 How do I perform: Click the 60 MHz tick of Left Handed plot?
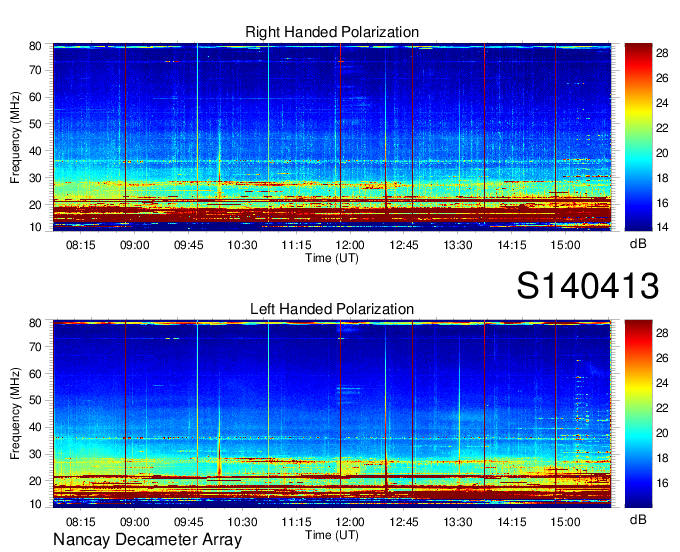(x=35, y=374)
